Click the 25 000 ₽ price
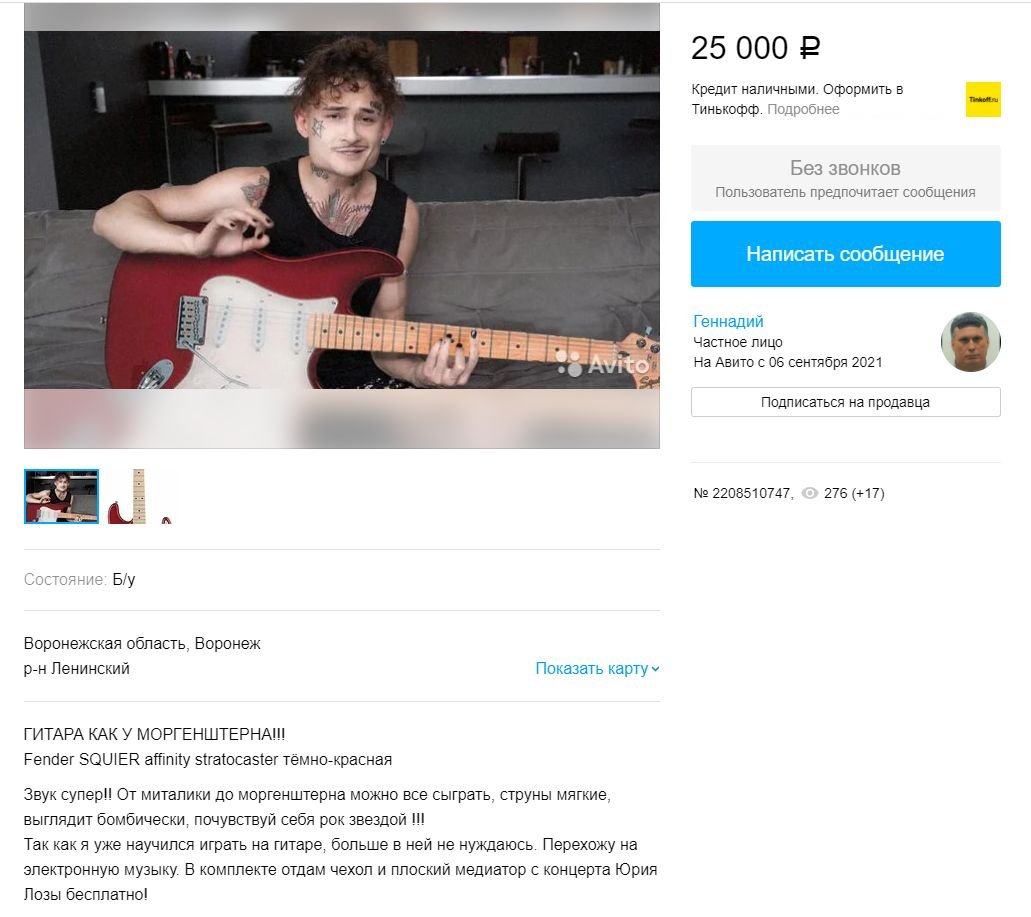The height and width of the screenshot is (917, 1031). tap(755, 48)
